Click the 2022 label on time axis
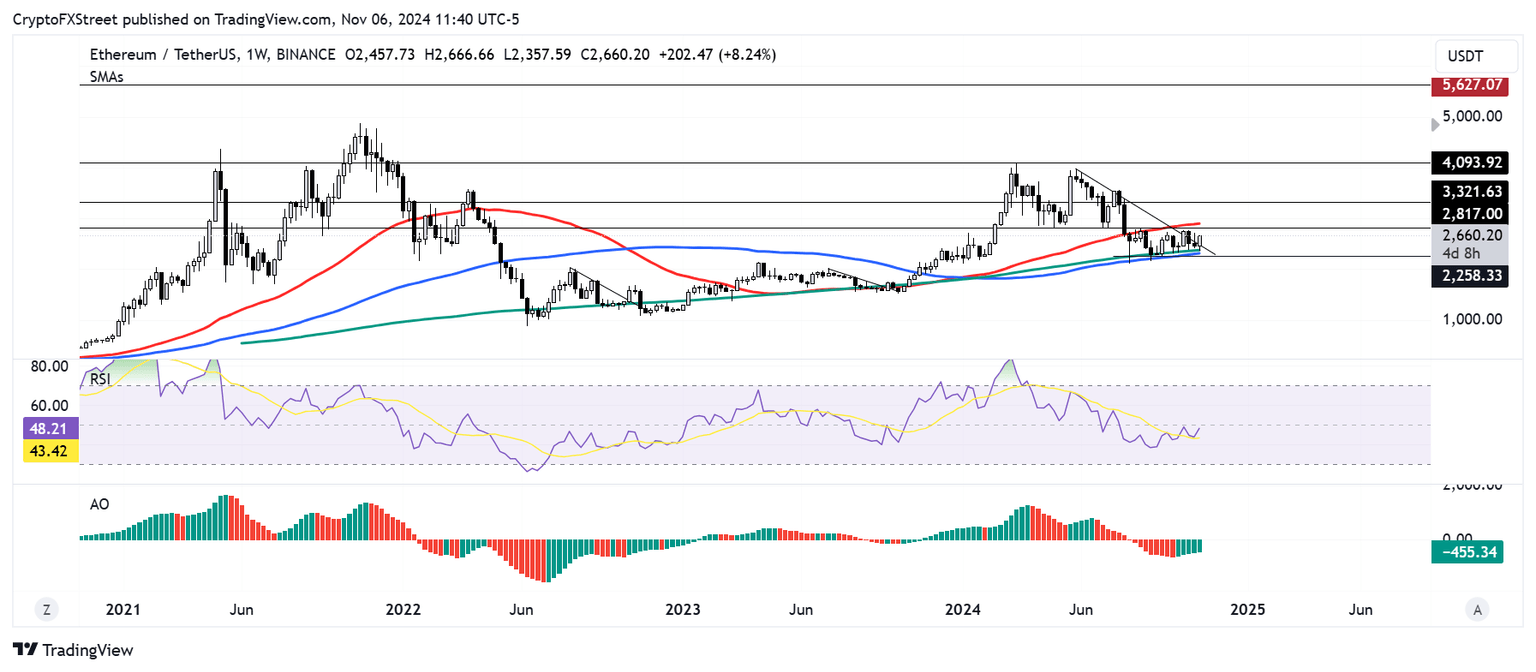Viewport: 1536px width, 672px height. coord(402,609)
